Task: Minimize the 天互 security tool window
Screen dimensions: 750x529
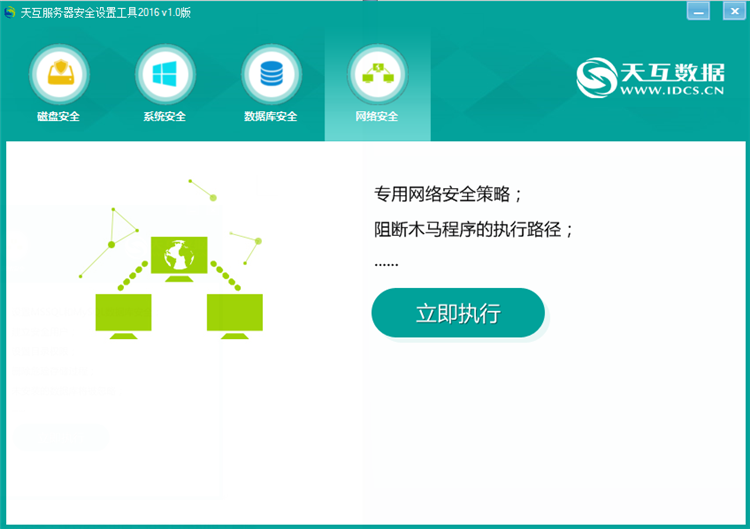Action: [698, 11]
